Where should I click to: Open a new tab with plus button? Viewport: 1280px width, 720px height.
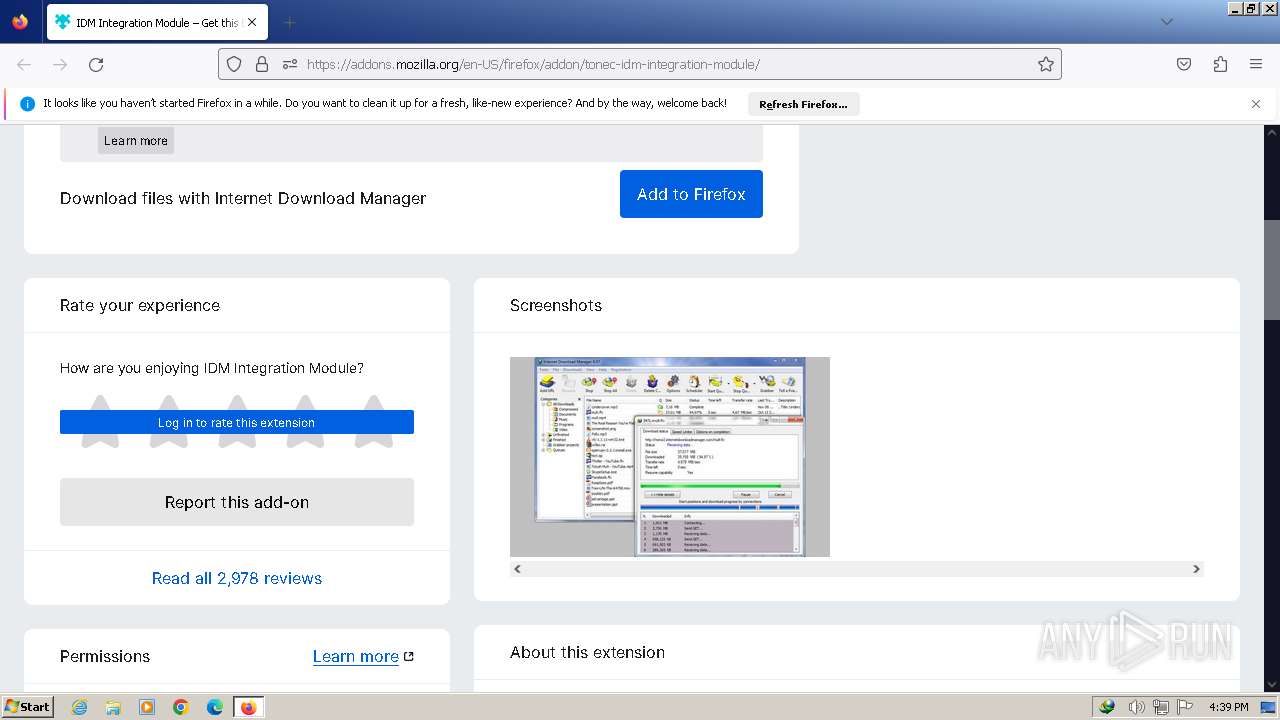coord(289,22)
